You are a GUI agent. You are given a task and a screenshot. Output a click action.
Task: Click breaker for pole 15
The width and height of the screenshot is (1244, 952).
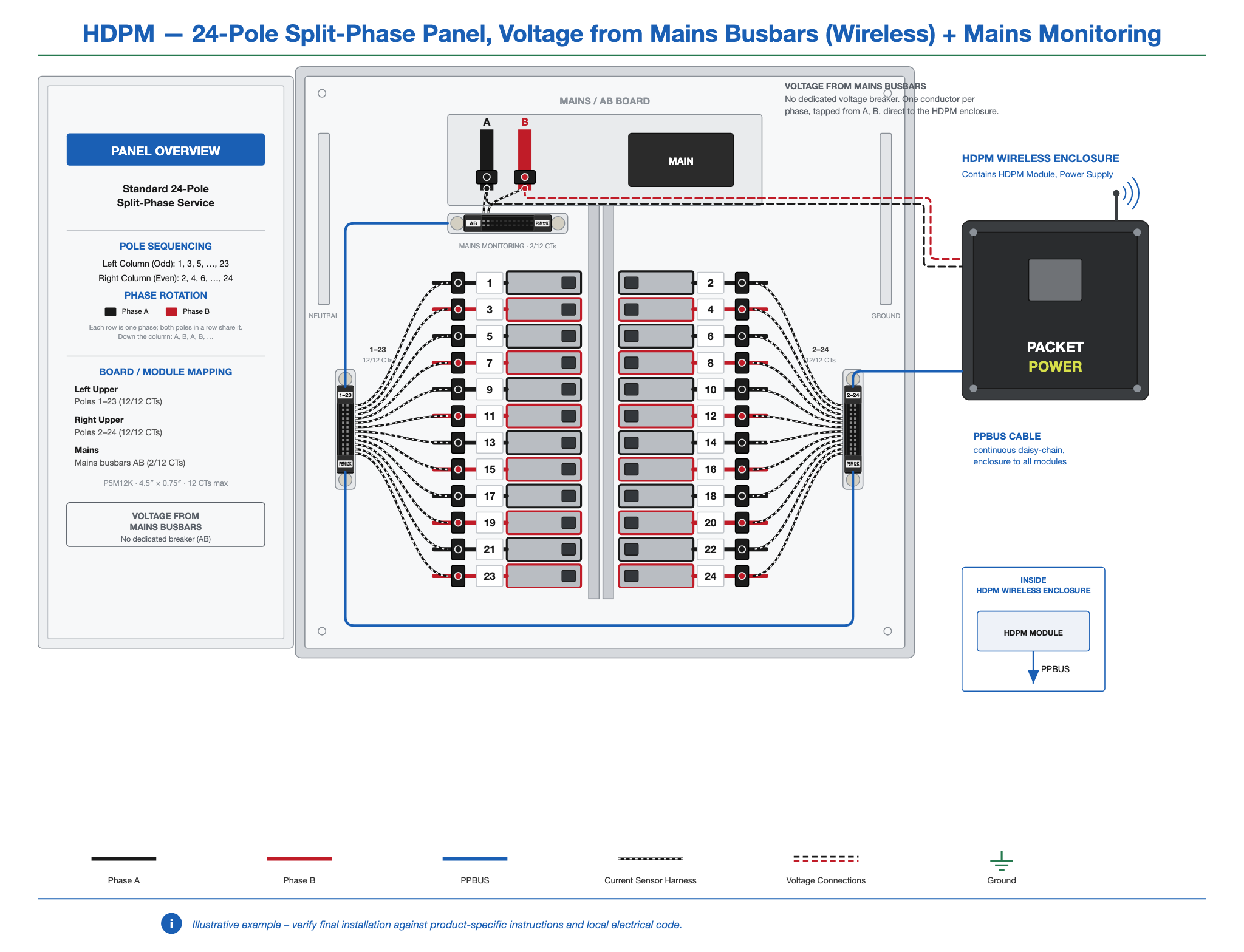[544, 469]
